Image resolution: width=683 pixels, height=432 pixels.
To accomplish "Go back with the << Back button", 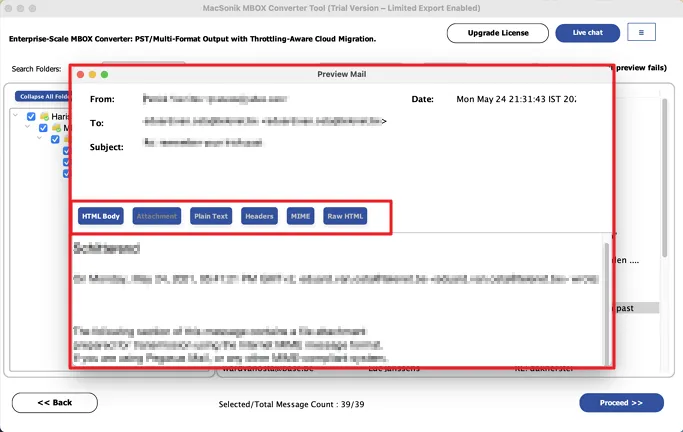I will point(55,403).
